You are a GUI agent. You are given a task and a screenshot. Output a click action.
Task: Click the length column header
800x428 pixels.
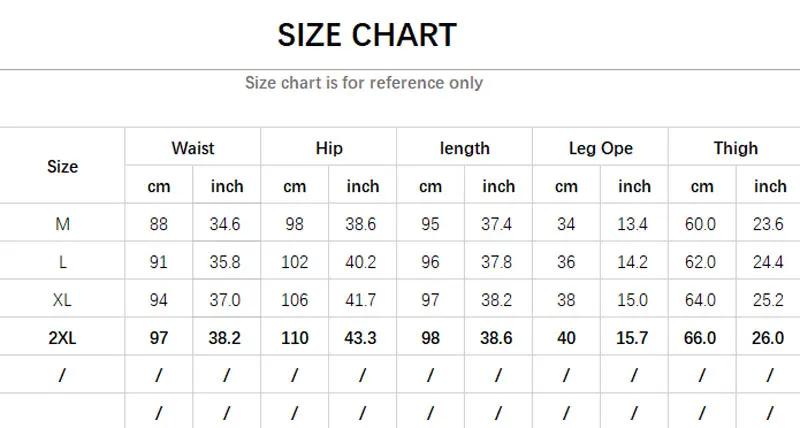pyautogui.click(x=465, y=148)
